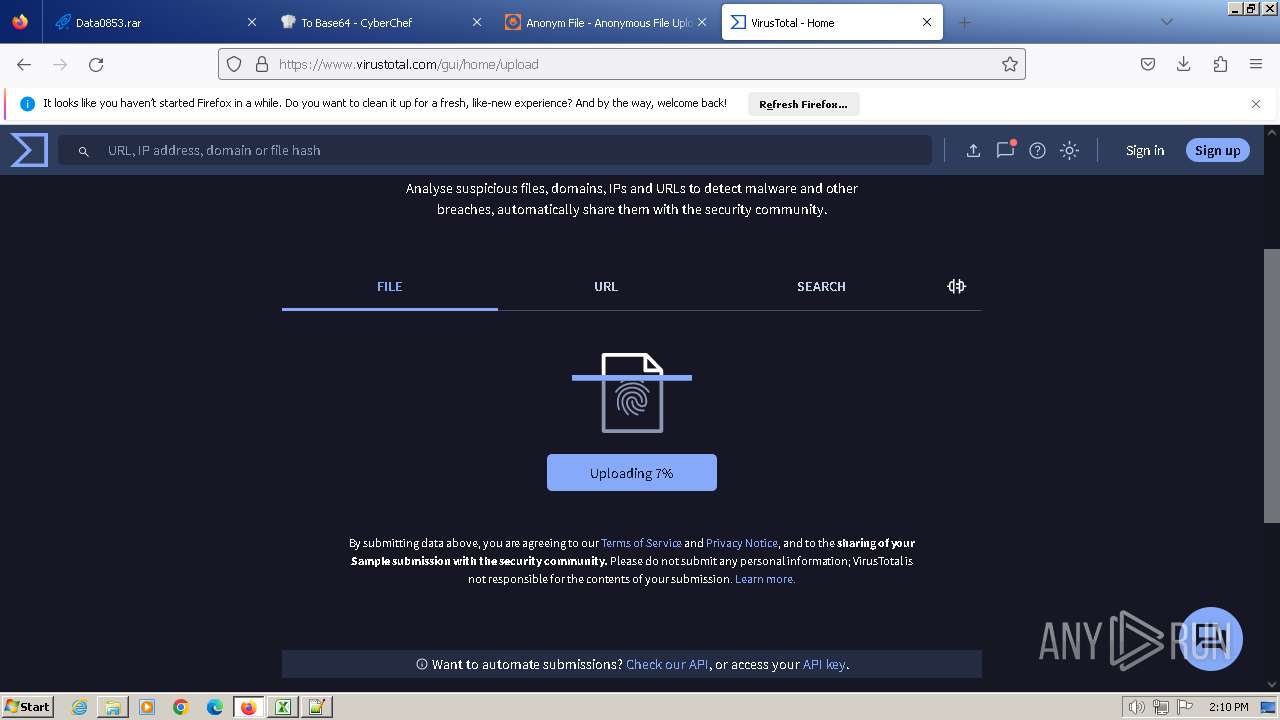Click the Sign up button
This screenshot has width=1280, height=720.
click(1217, 150)
